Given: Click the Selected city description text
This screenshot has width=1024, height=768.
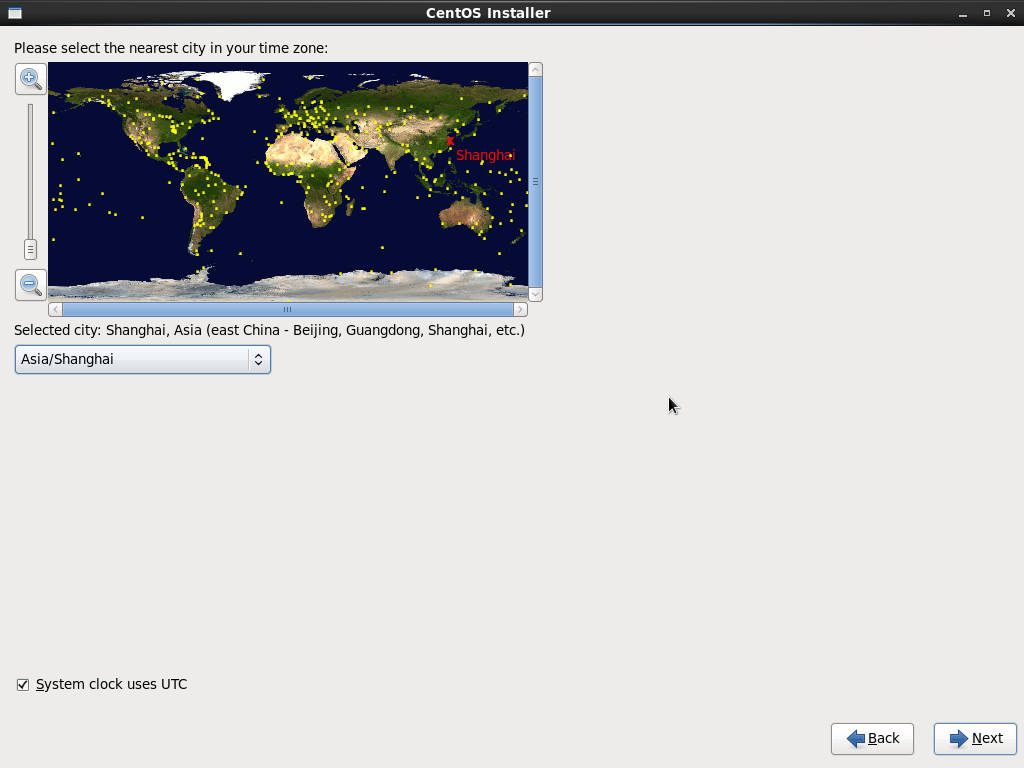Looking at the screenshot, I should [269, 330].
